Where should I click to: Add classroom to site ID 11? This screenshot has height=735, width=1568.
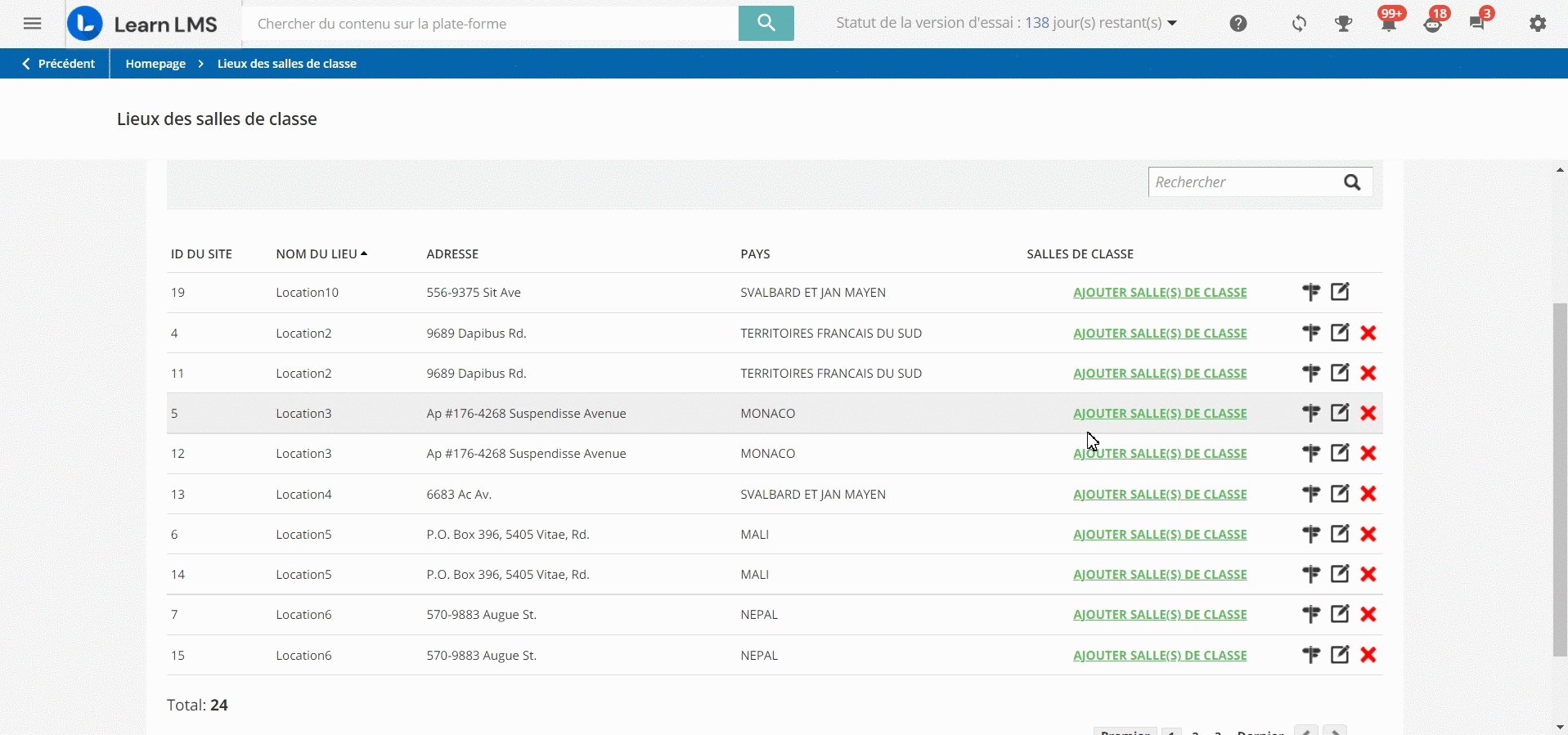[x=1160, y=374]
